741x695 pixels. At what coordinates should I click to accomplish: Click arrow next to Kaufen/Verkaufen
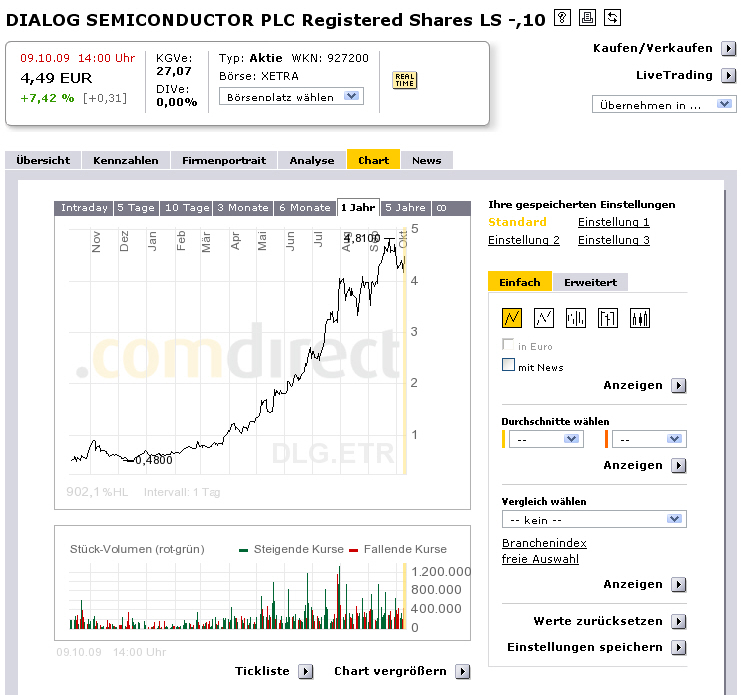pyautogui.click(x=728, y=48)
